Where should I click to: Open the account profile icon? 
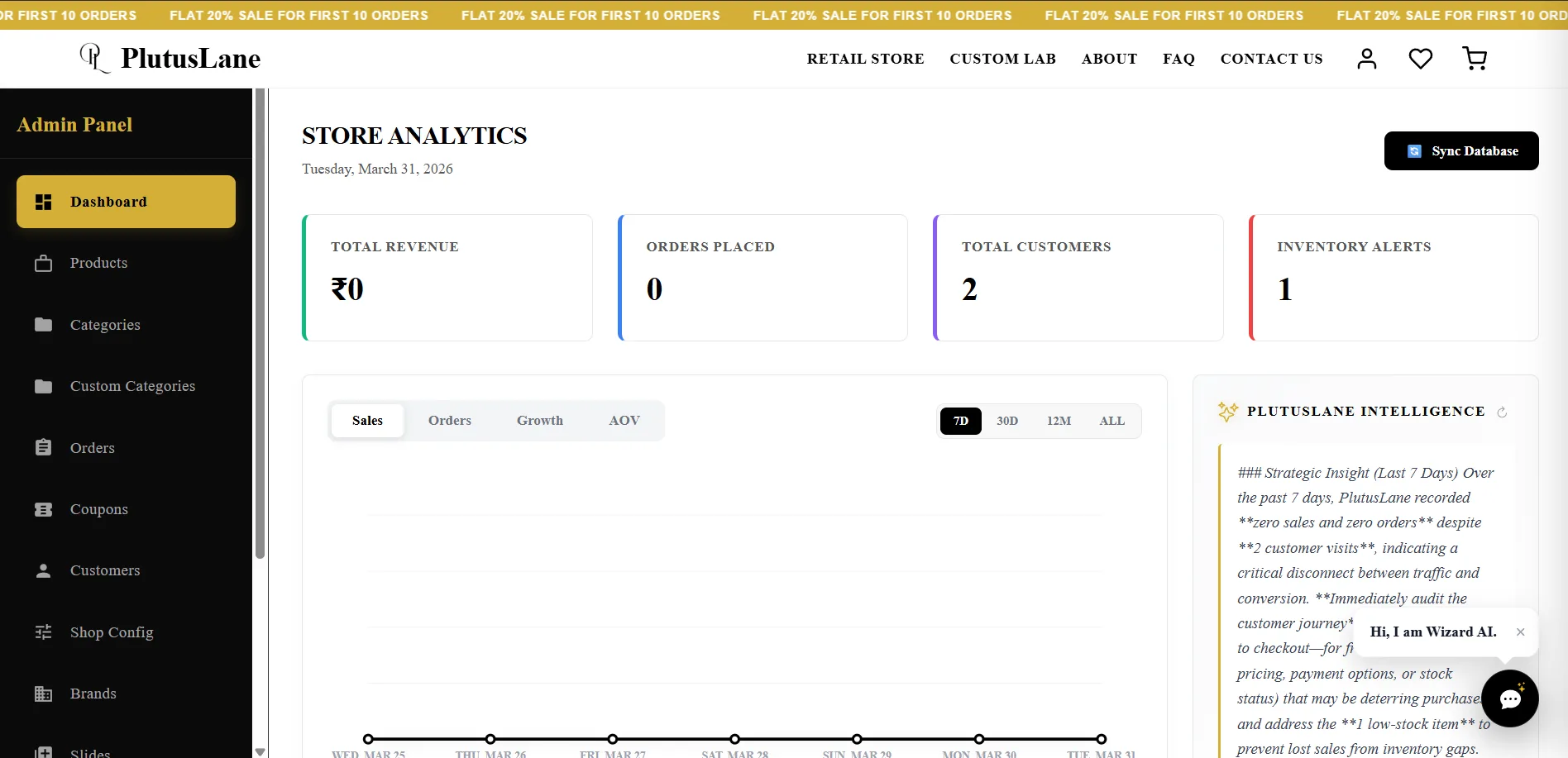(x=1366, y=58)
